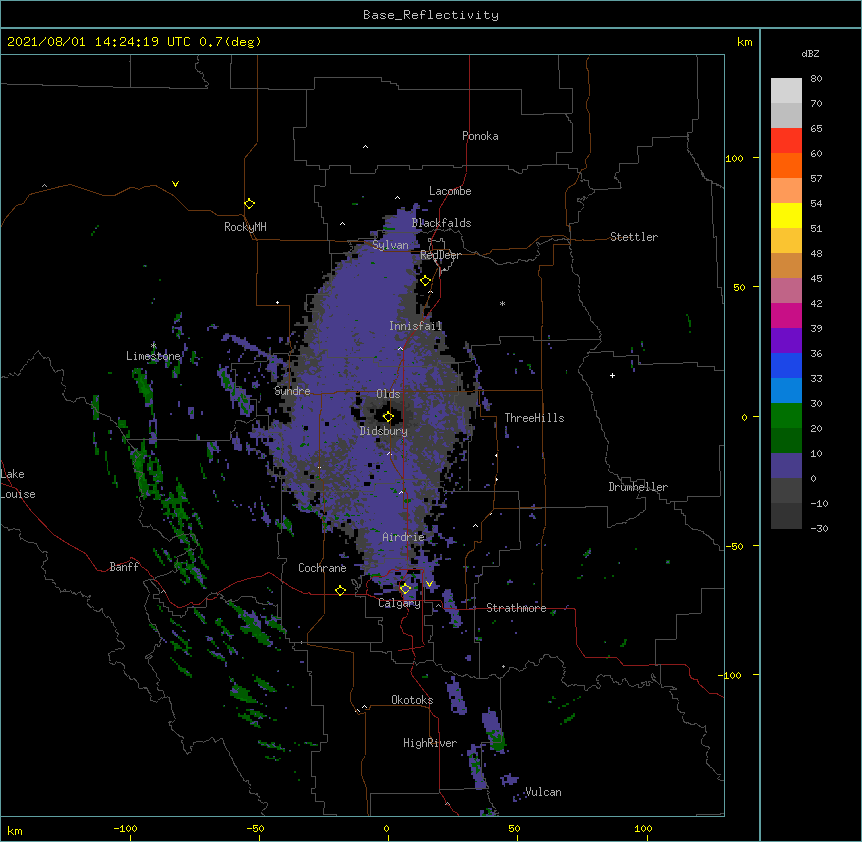Pick the pink swatch between 45 and 42 dBZ
Viewport: 862px width, 842px height.
point(786,291)
